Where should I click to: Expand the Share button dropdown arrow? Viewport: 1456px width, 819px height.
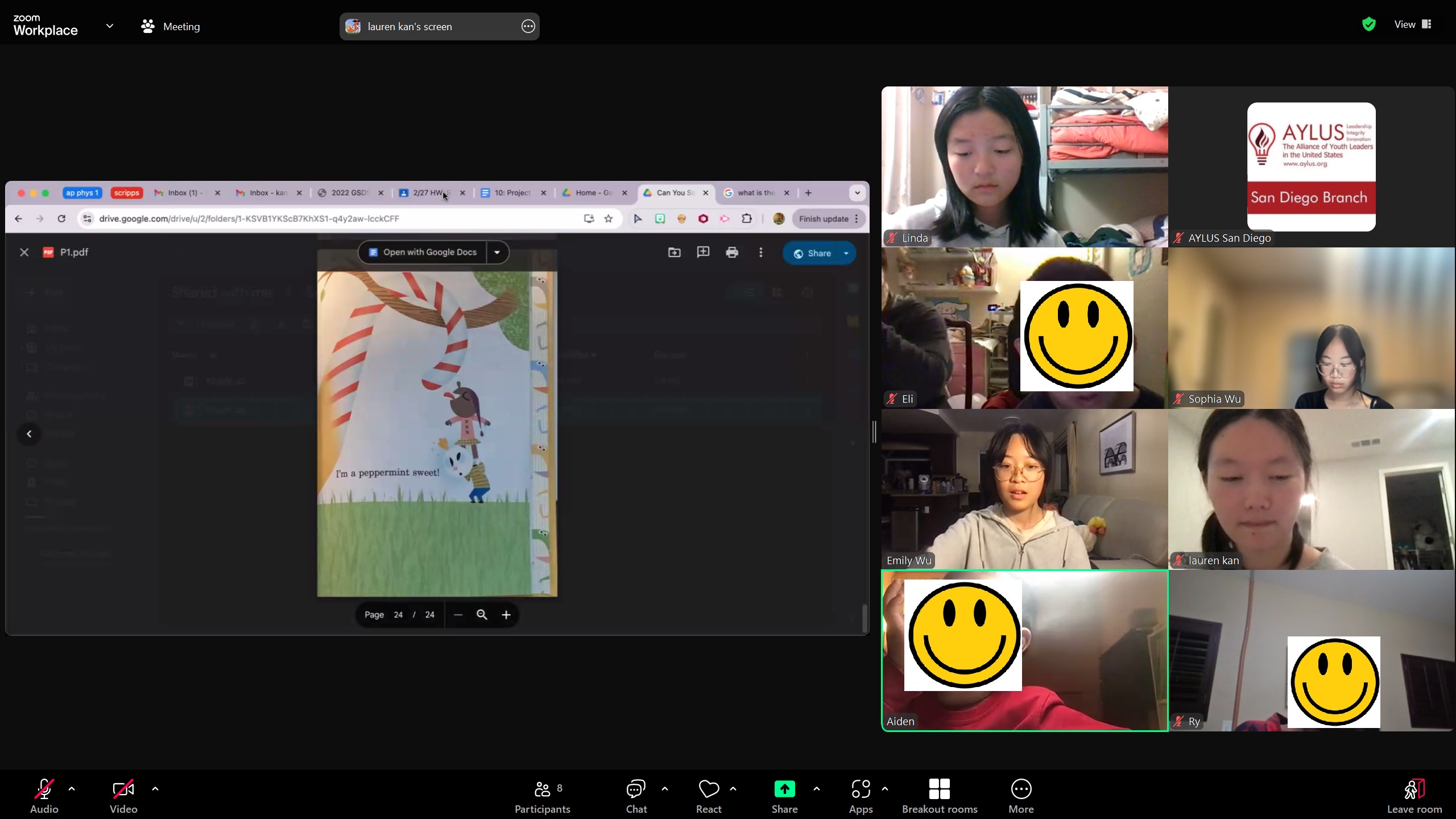[846, 253]
